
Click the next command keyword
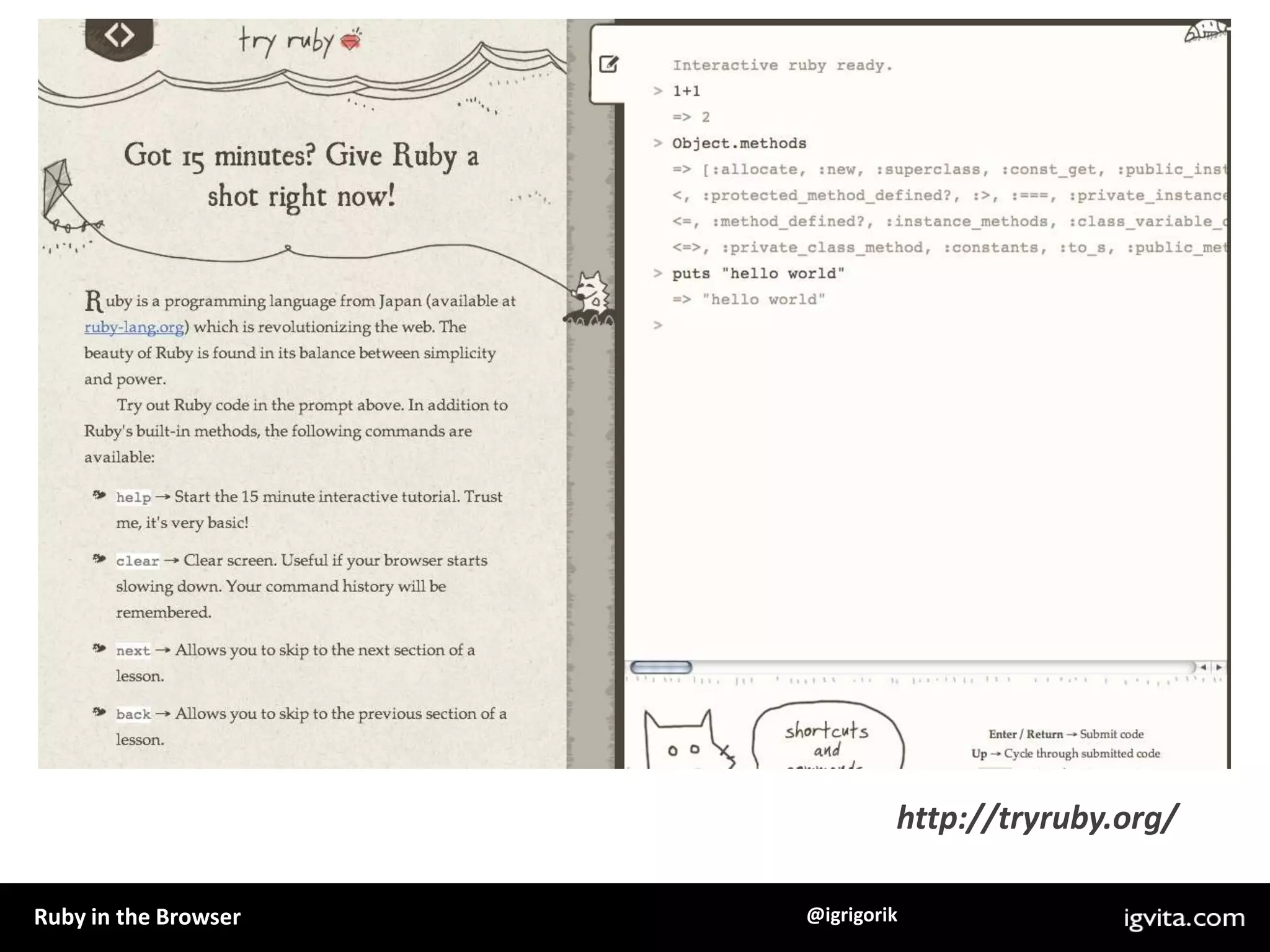(x=133, y=651)
